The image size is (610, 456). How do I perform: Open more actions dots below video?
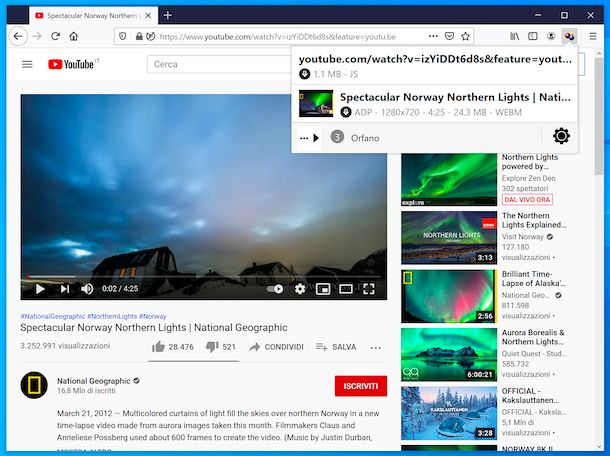click(376, 347)
